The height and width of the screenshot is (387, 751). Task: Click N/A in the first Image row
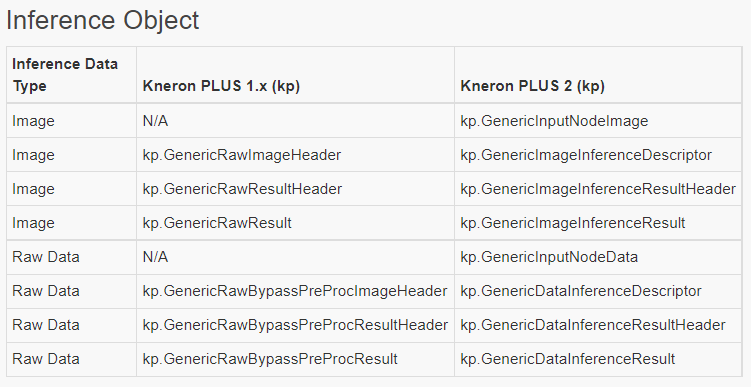155,121
